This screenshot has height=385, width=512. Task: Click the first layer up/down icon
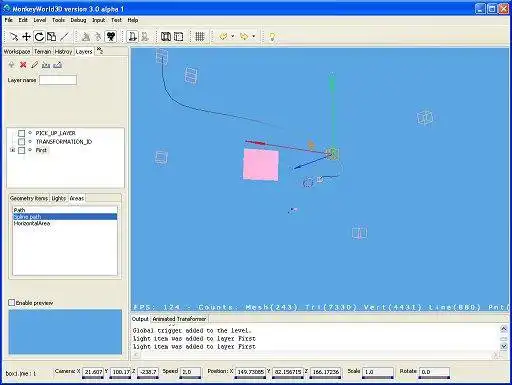pyautogui.click(x=46, y=65)
